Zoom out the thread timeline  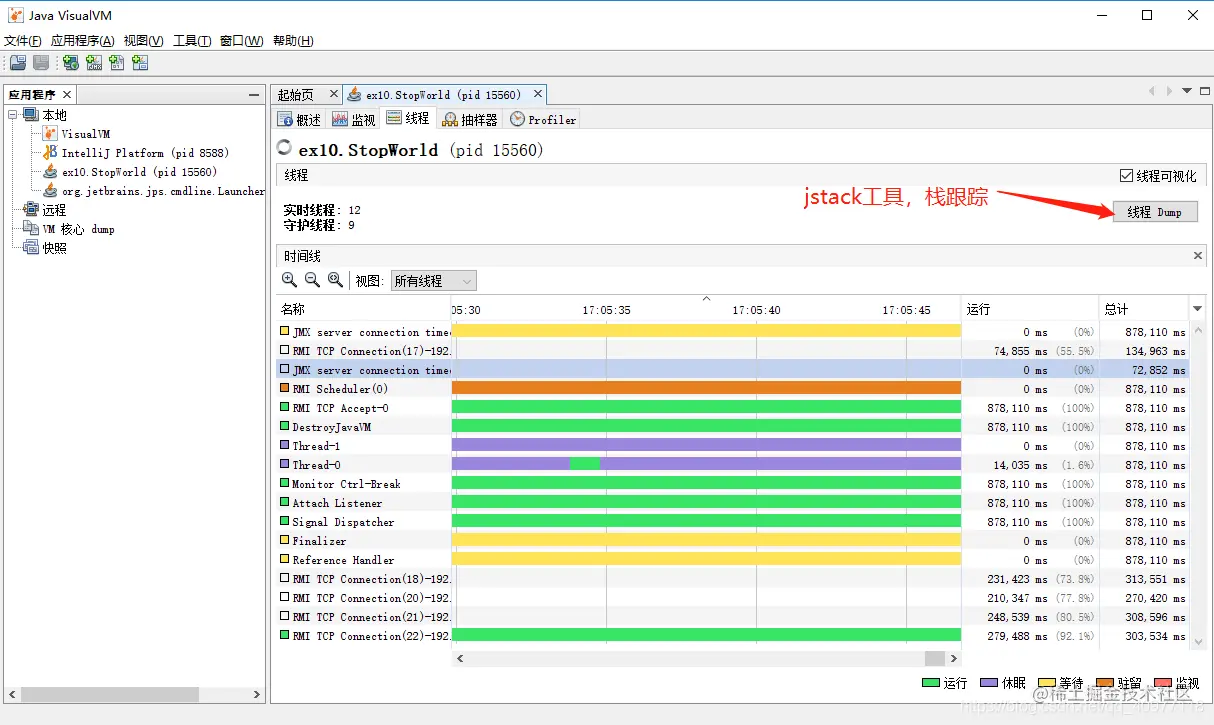pyautogui.click(x=312, y=280)
